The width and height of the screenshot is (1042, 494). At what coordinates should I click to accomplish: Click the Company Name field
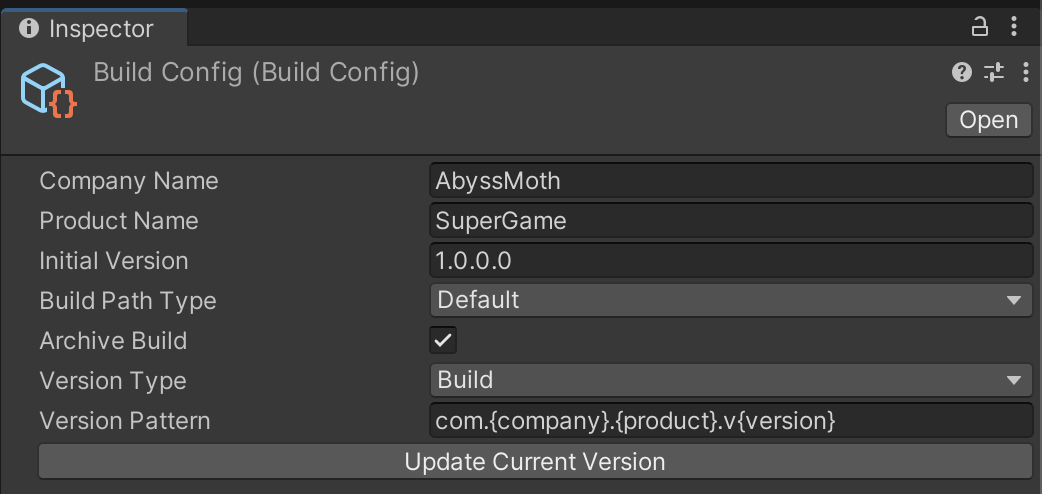pyautogui.click(x=731, y=181)
